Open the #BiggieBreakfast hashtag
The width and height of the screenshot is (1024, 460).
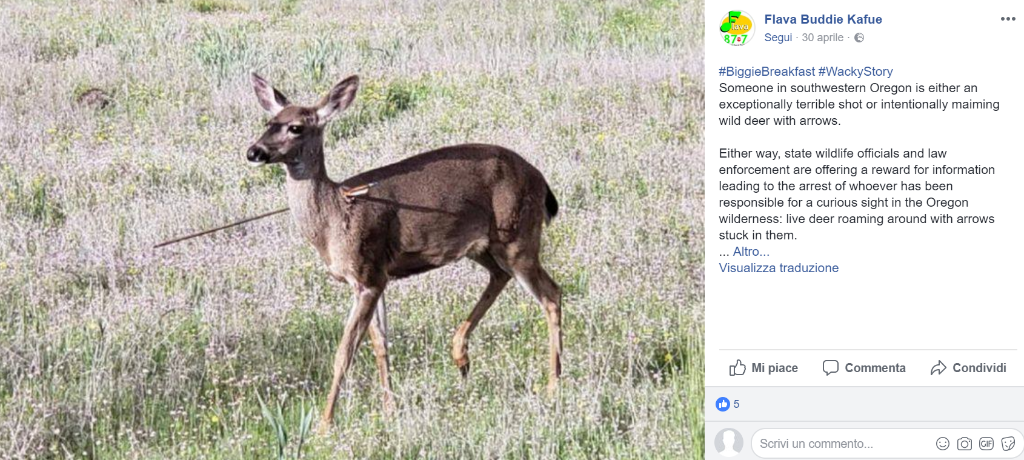click(765, 71)
